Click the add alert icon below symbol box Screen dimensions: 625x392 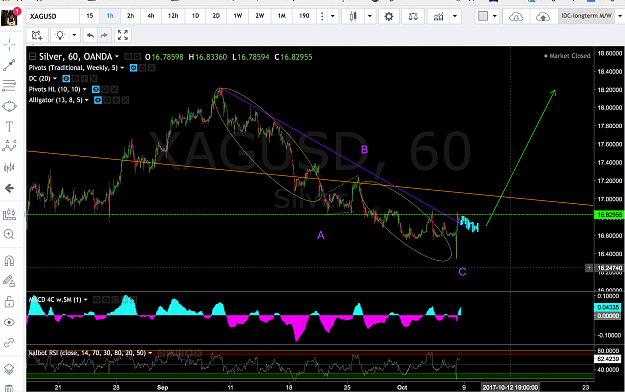tap(37, 35)
